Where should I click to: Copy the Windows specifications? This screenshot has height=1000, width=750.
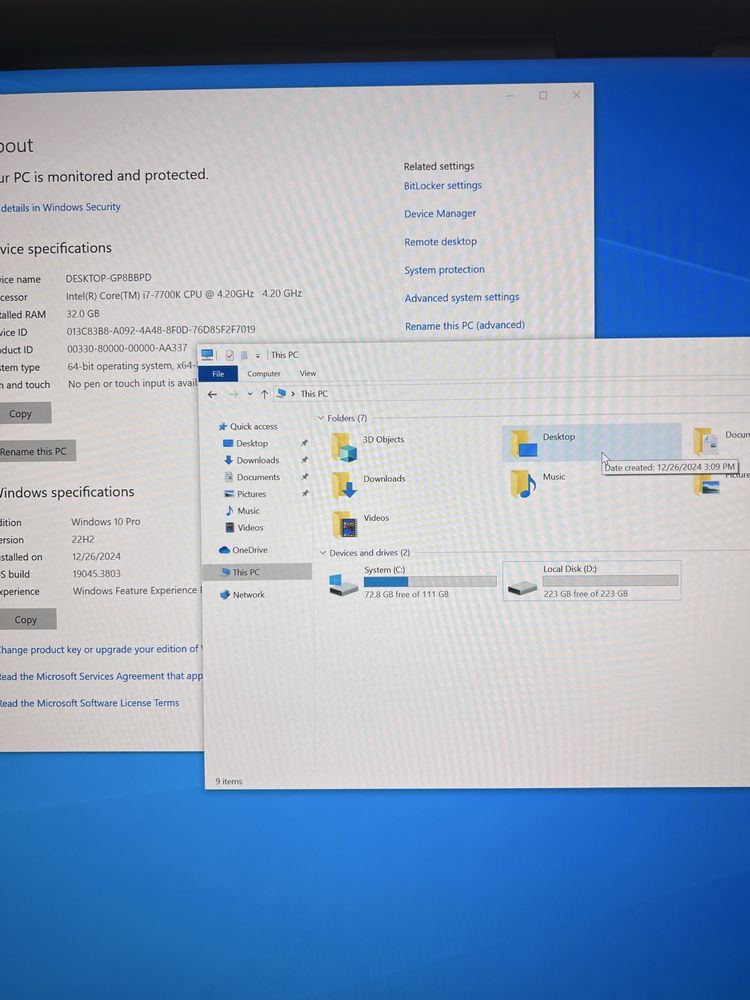pyautogui.click(x=27, y=619)
